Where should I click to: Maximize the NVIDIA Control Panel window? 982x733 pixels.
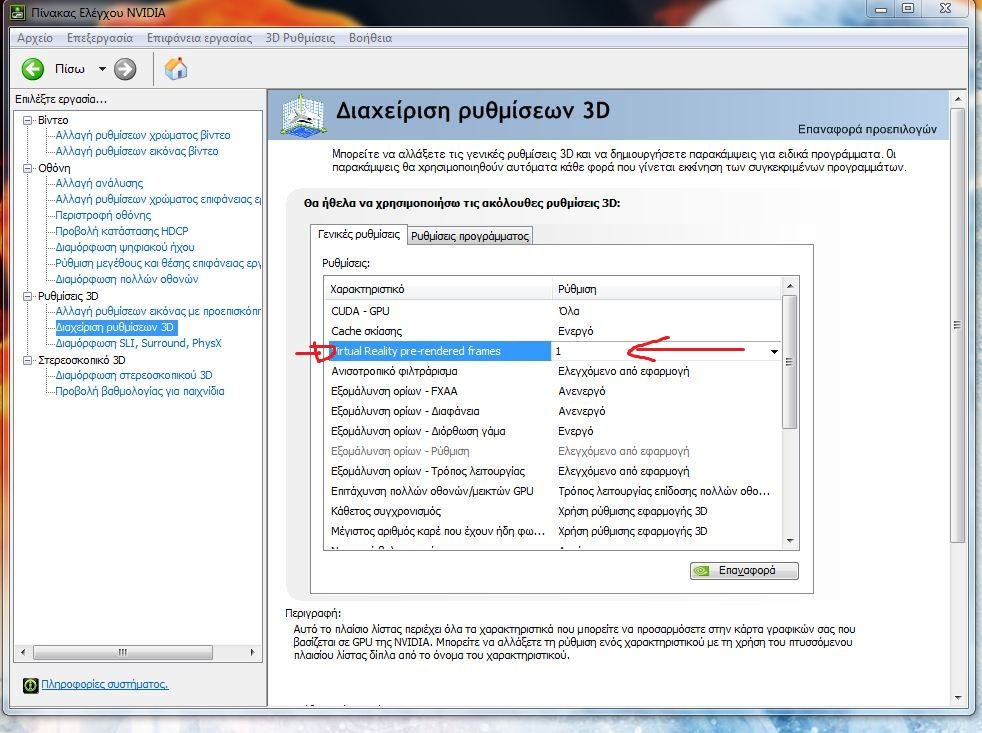(x=908, y=9)
